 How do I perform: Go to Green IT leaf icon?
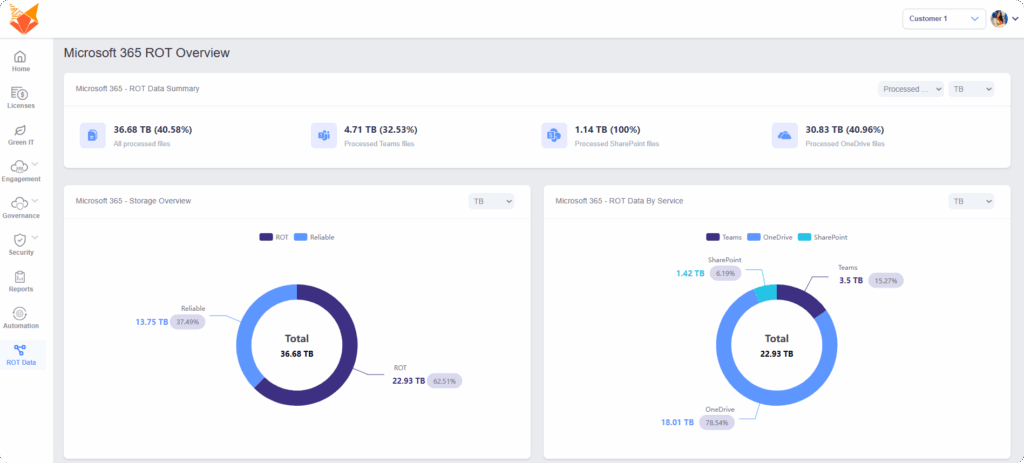pyautogui.click(x=20, y=130)
